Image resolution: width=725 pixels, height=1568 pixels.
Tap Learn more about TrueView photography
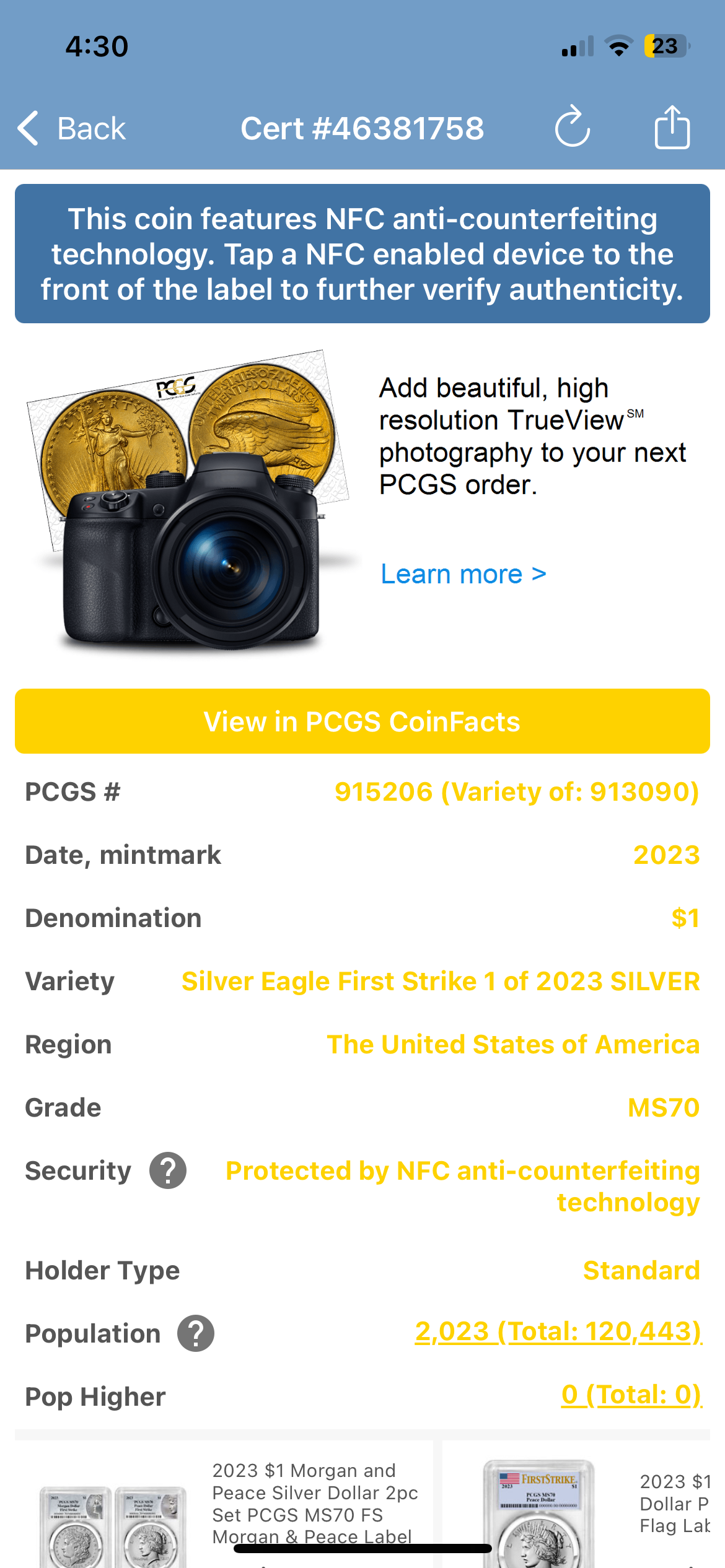click(462, 574)
